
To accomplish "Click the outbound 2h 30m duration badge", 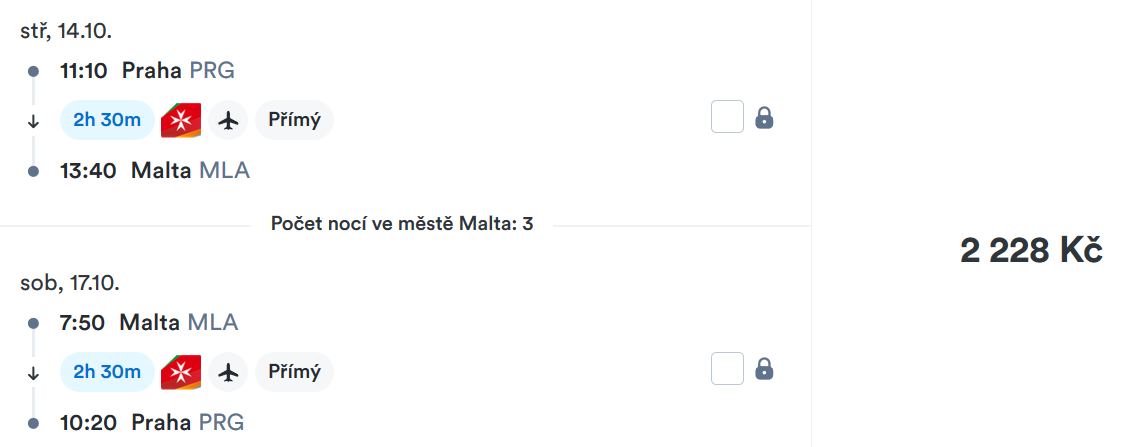I will [107, 120].
